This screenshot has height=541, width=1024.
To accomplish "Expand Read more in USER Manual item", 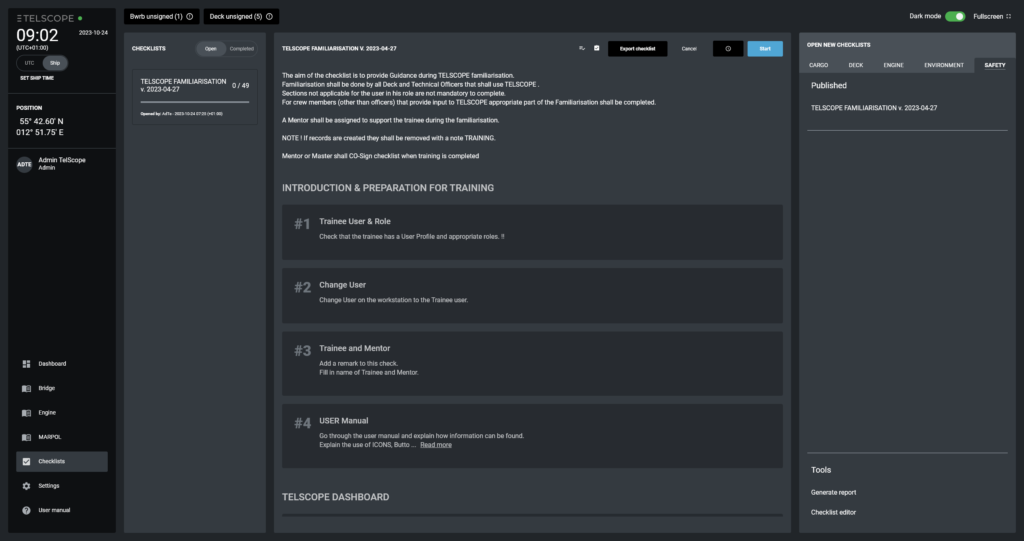I will [435, 445].
